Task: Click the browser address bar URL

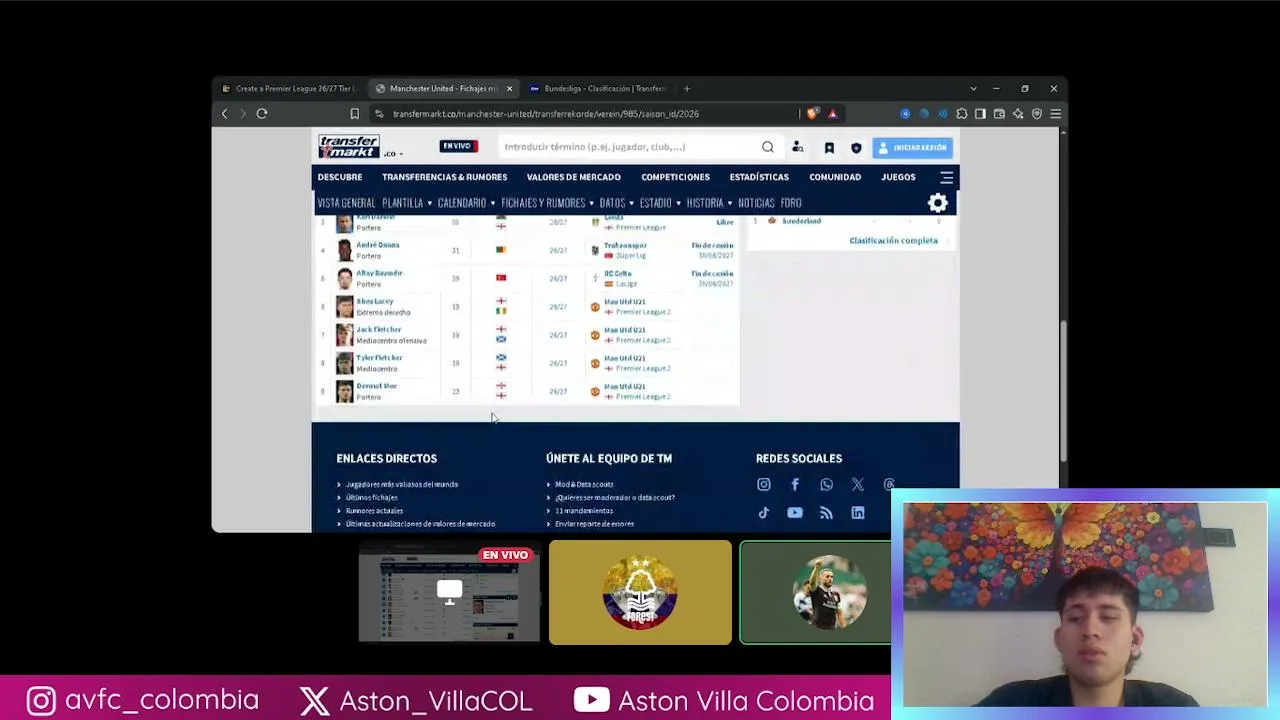Action: pos(545,114)
